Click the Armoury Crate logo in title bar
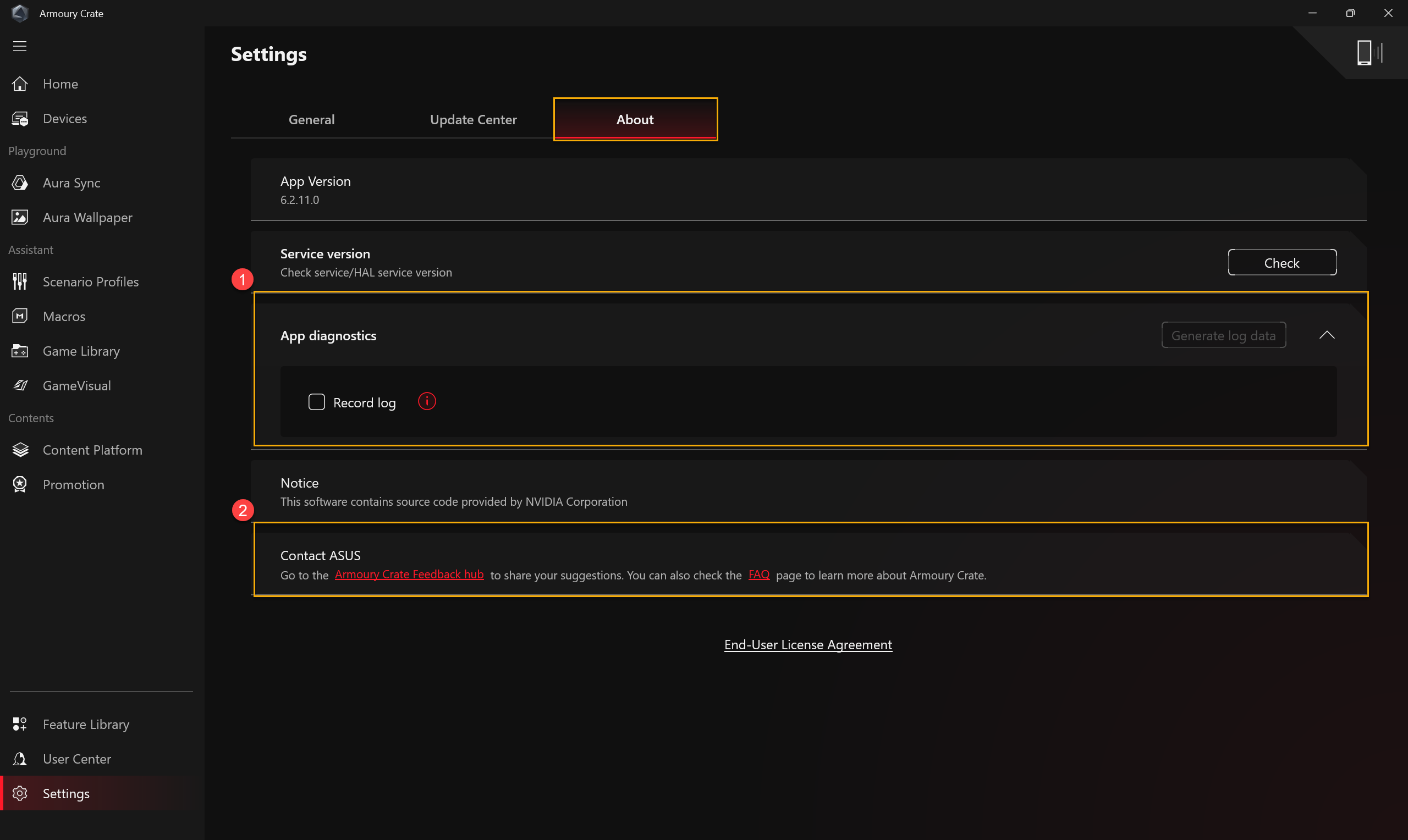This screenshot has height=840, width=1408. tap(20, 13)
